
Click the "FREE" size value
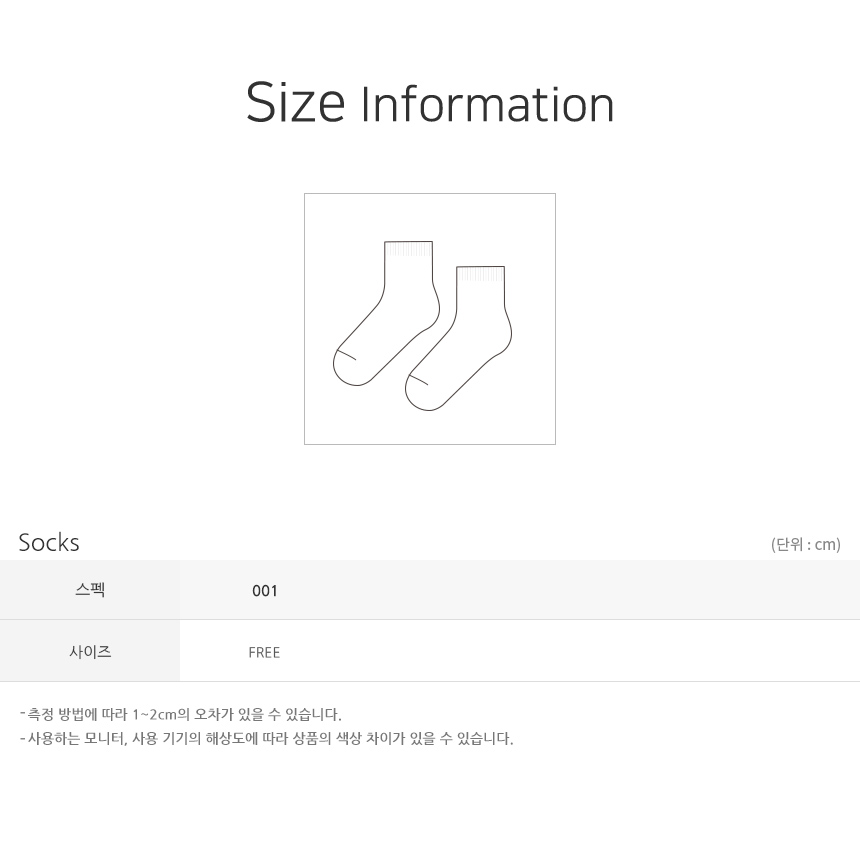[264, 653]
